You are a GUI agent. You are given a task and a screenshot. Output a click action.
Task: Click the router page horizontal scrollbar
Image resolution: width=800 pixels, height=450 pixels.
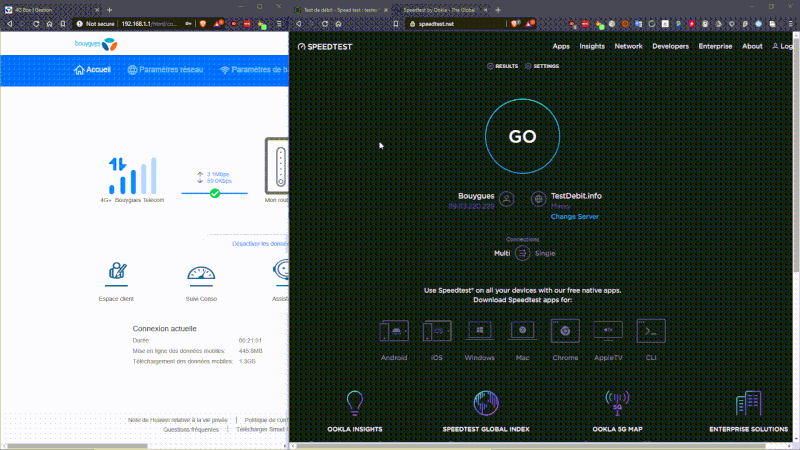coord(77,445)
